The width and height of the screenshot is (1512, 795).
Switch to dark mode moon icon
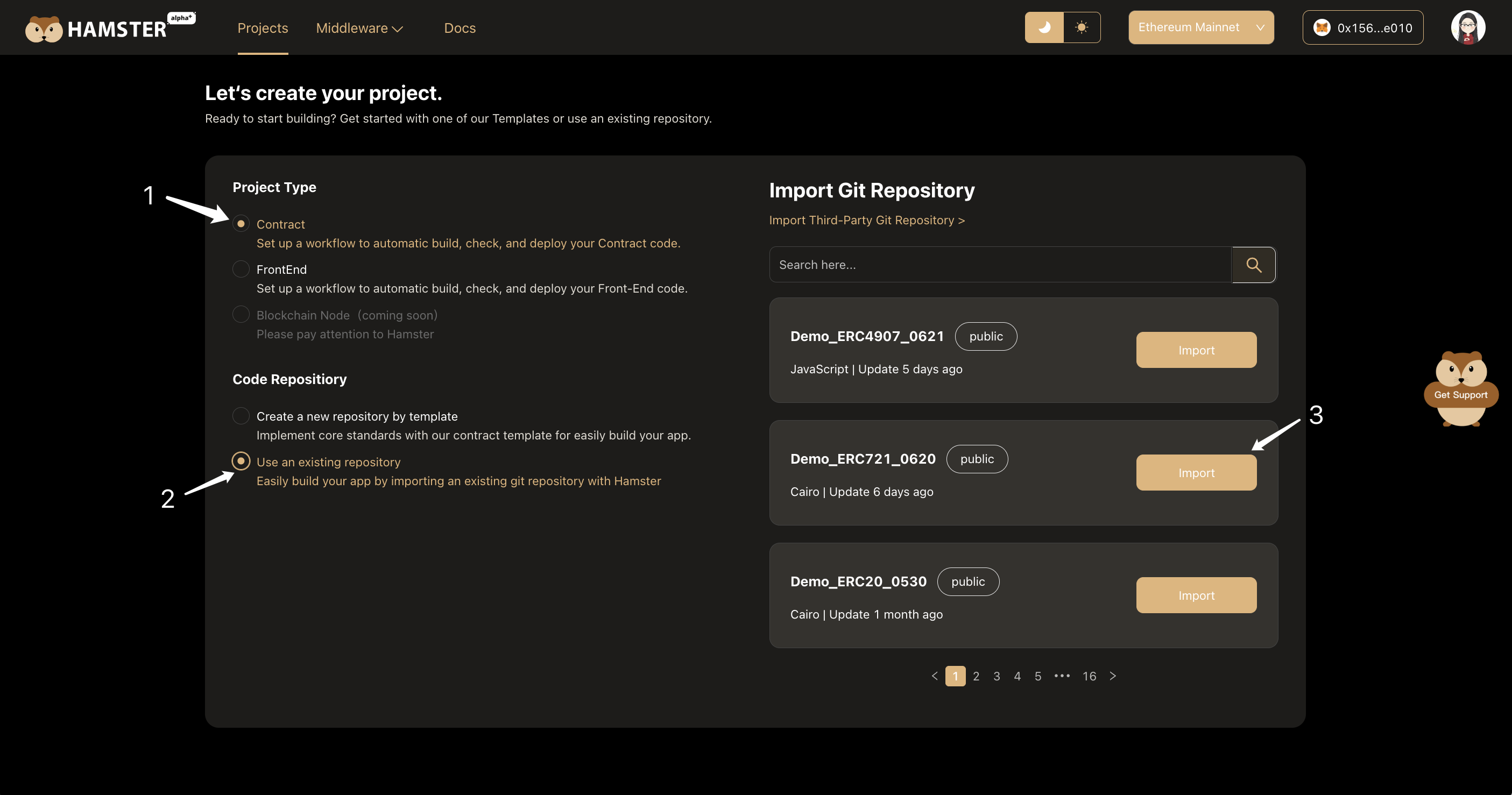click(1044, 27)
